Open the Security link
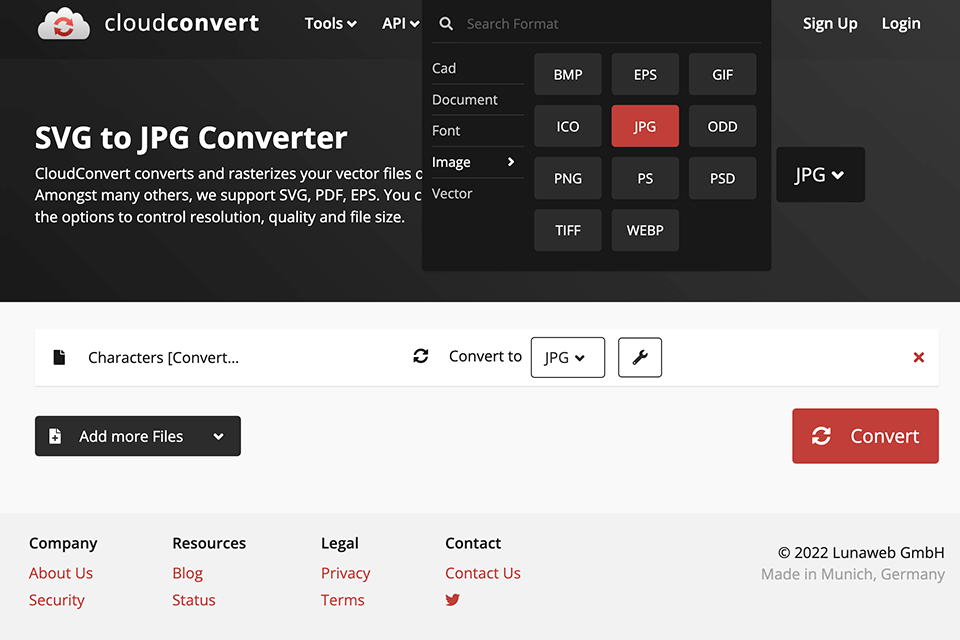This screenshot has height=640, width=960. 56,600
